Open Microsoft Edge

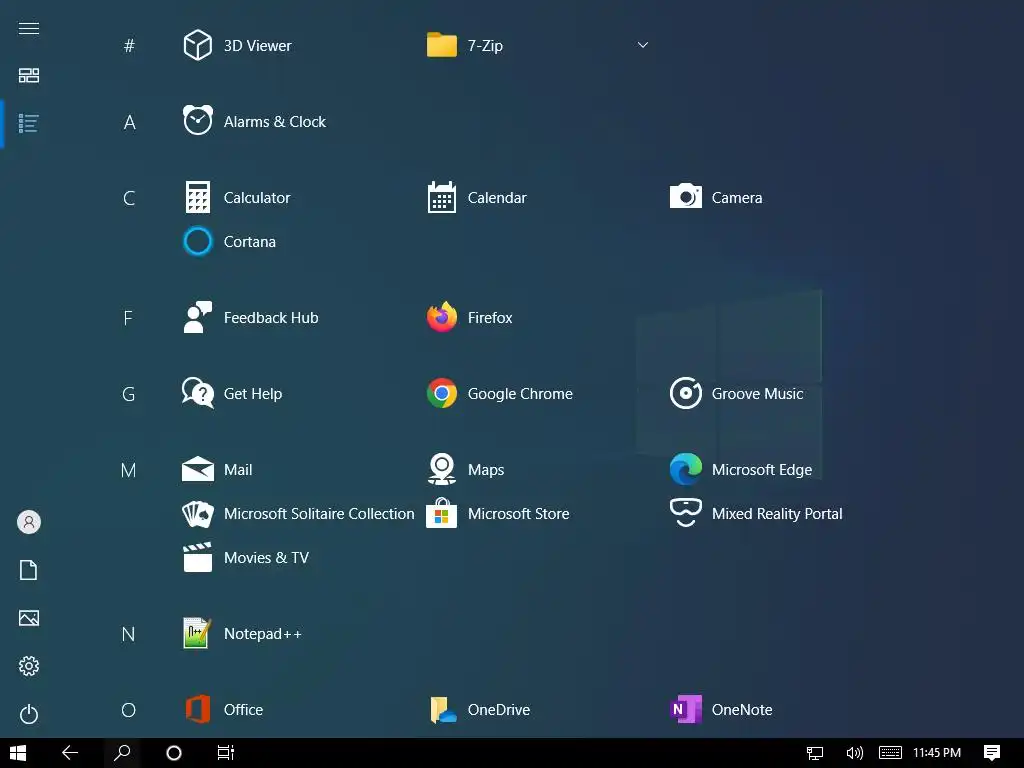pos(741,470)
